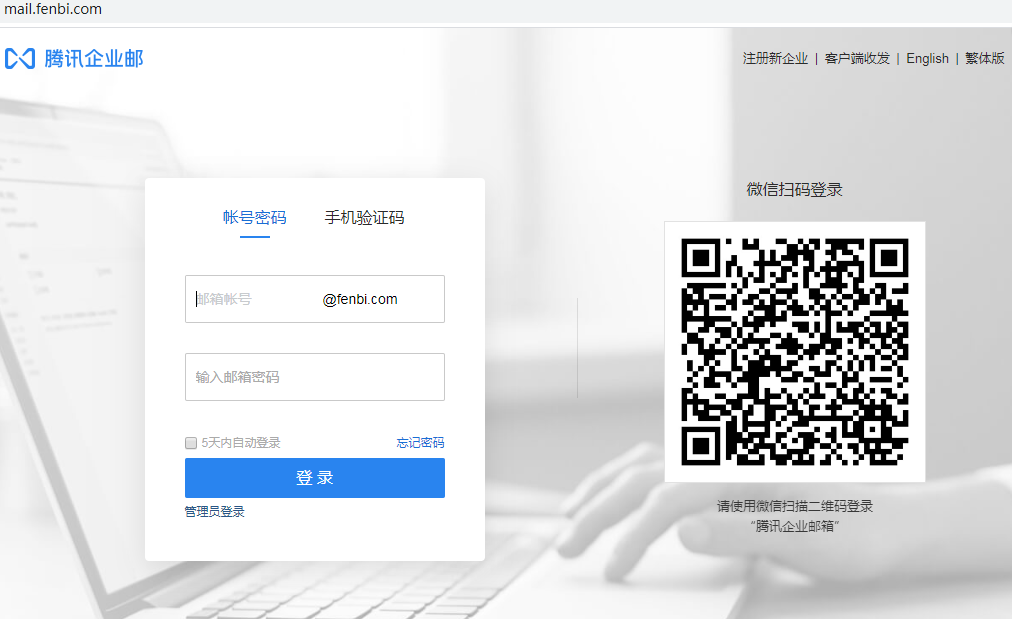Uncheck the auto-login option

pos(190,442)
